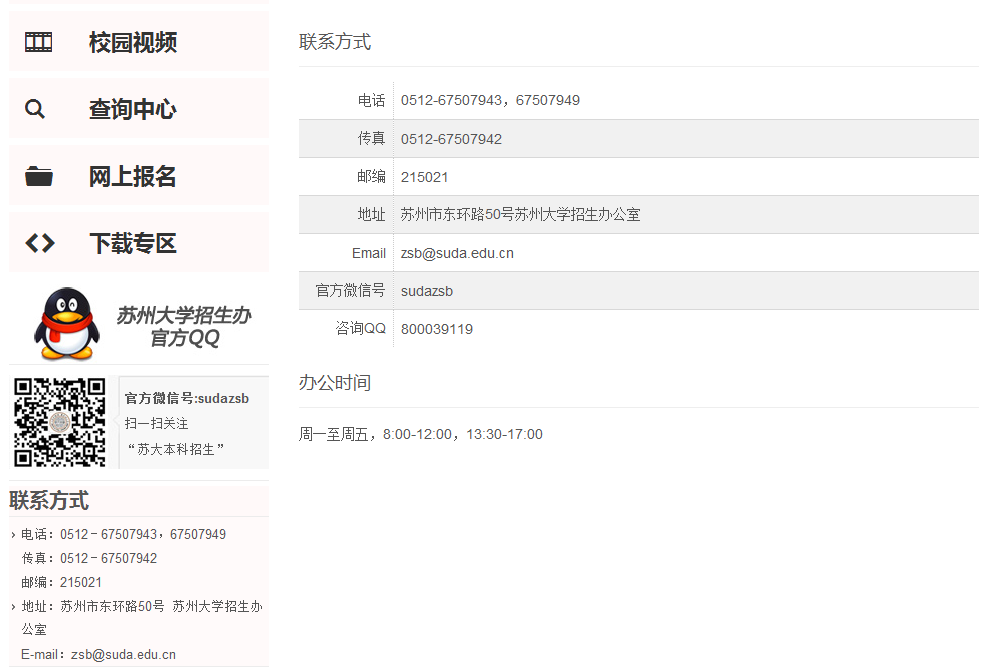Image resolution: width=994 pixels, height=667 pixels.
Task: Click the 办公时间 section heading
Action: click(x=335, y=383)
